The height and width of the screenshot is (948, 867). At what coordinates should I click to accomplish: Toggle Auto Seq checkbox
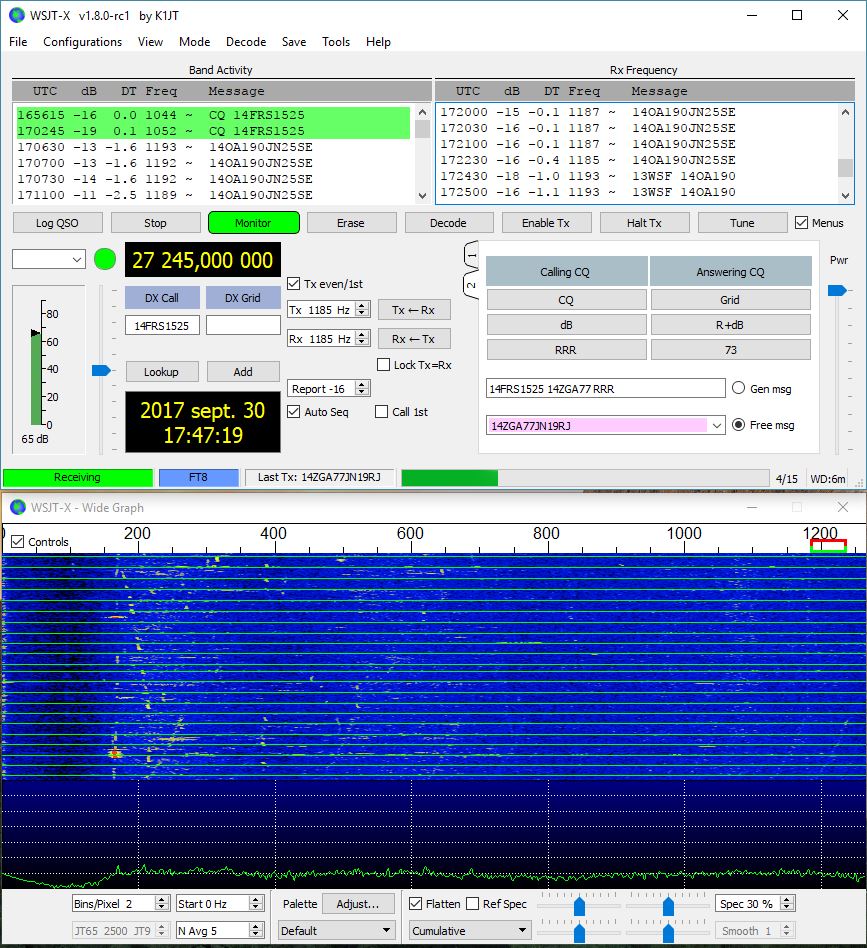click(294, 412)
